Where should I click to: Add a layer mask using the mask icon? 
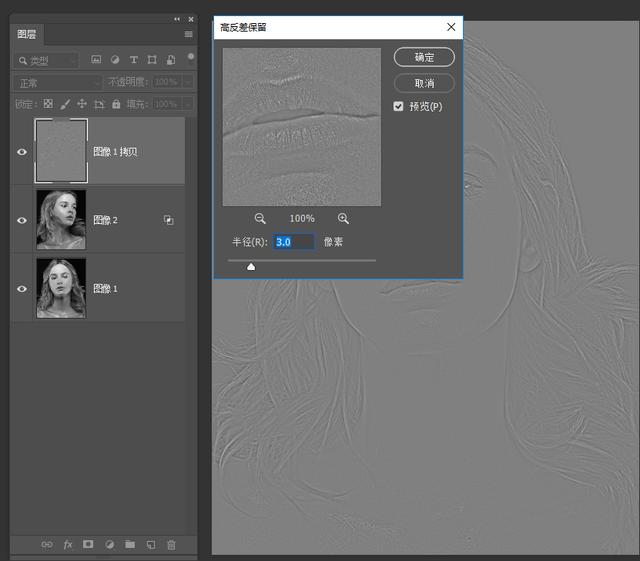[88, 544]
